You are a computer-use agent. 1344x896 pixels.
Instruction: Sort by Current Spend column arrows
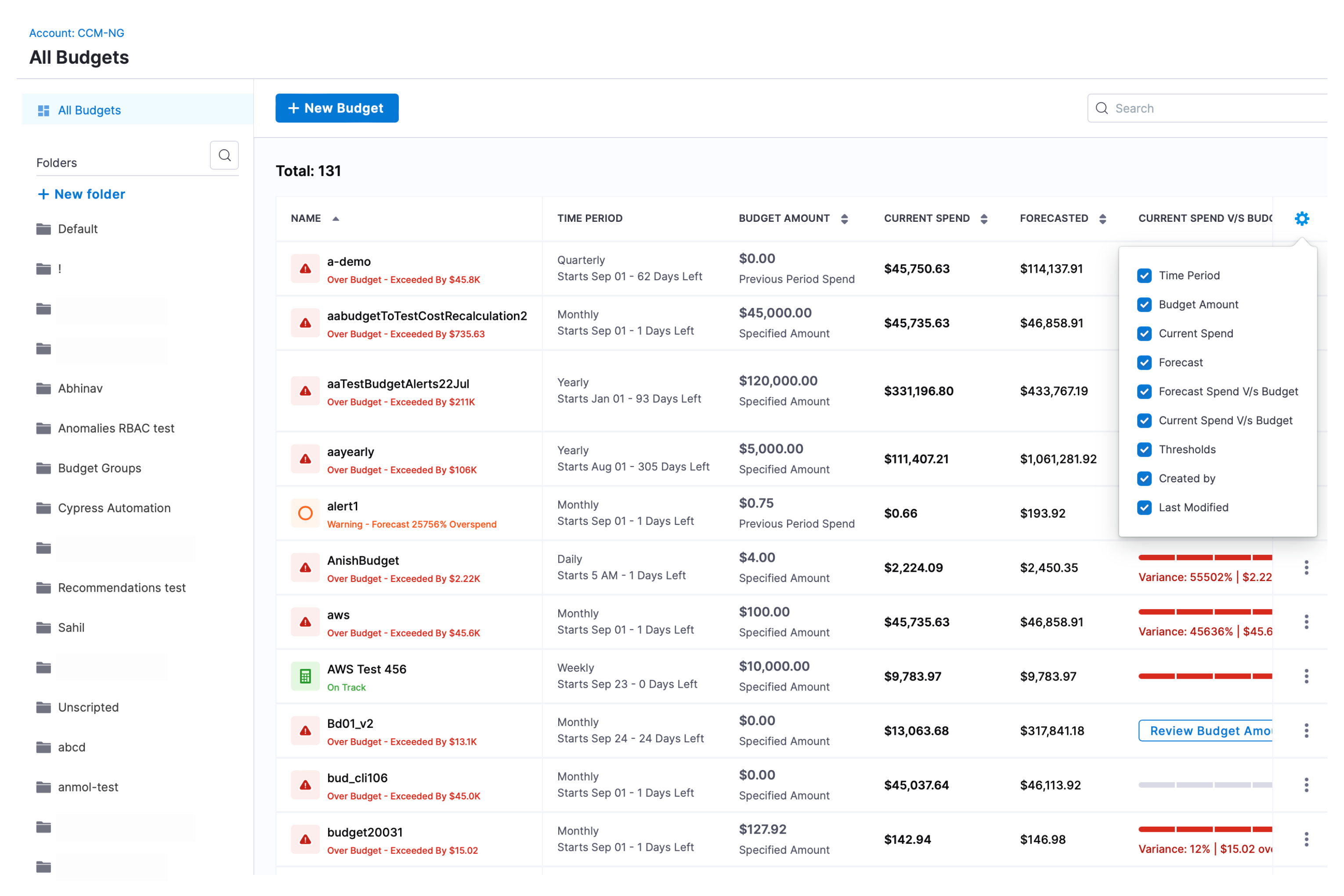[983, 218]
